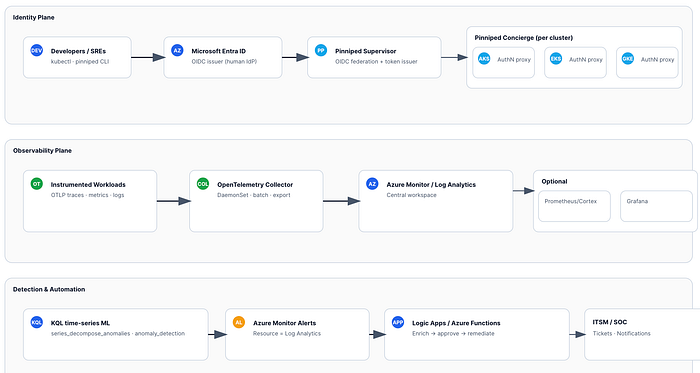Click the orange AL icon on Azure Monitor Alerts
This screenshot has width=700, height=373.
[239, 322]
